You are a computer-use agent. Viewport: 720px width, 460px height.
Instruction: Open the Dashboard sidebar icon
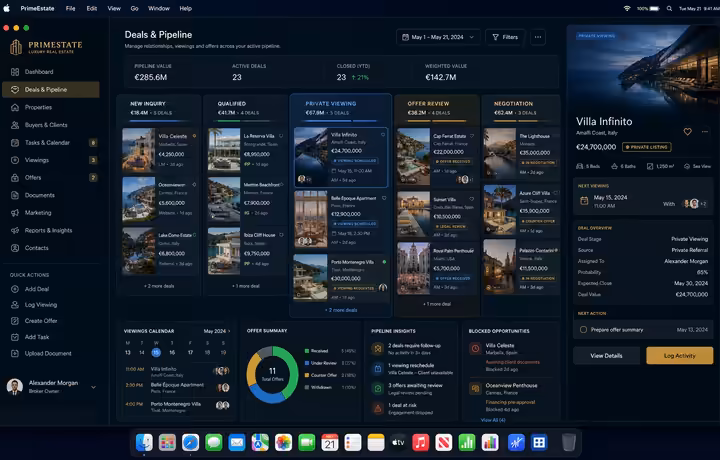pyautogui.click(x=15, y=72)
